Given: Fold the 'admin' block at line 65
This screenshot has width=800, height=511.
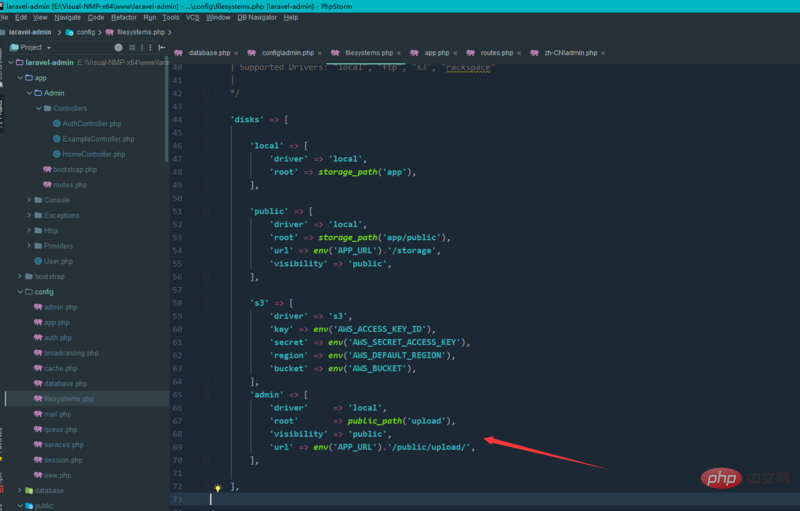Looking at the screenshot, I should (x=206, y=395).
